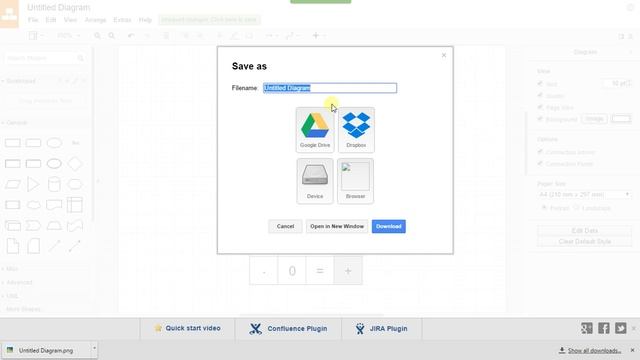Select Device storage option

click(315, 181)
